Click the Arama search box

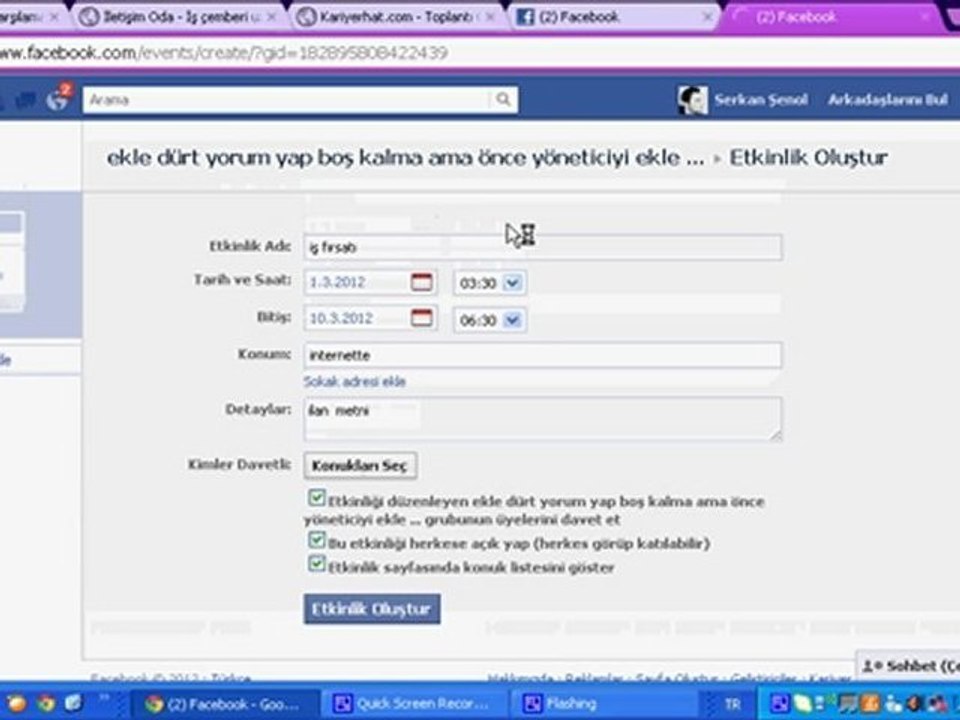[287, 99]
